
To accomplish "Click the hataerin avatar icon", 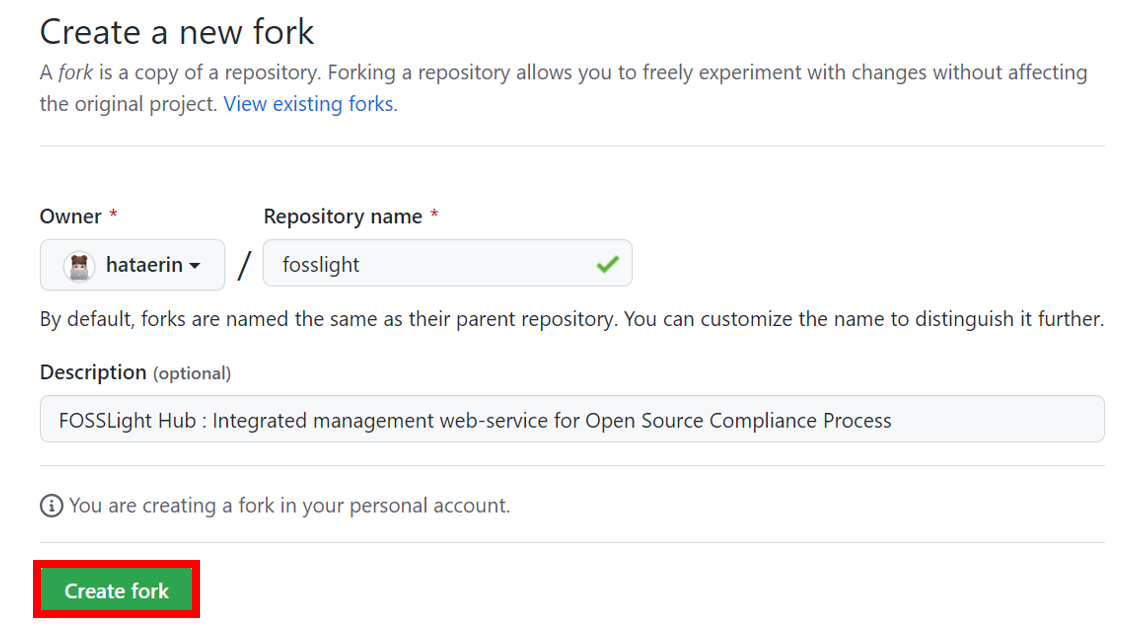I will [79, 265].
